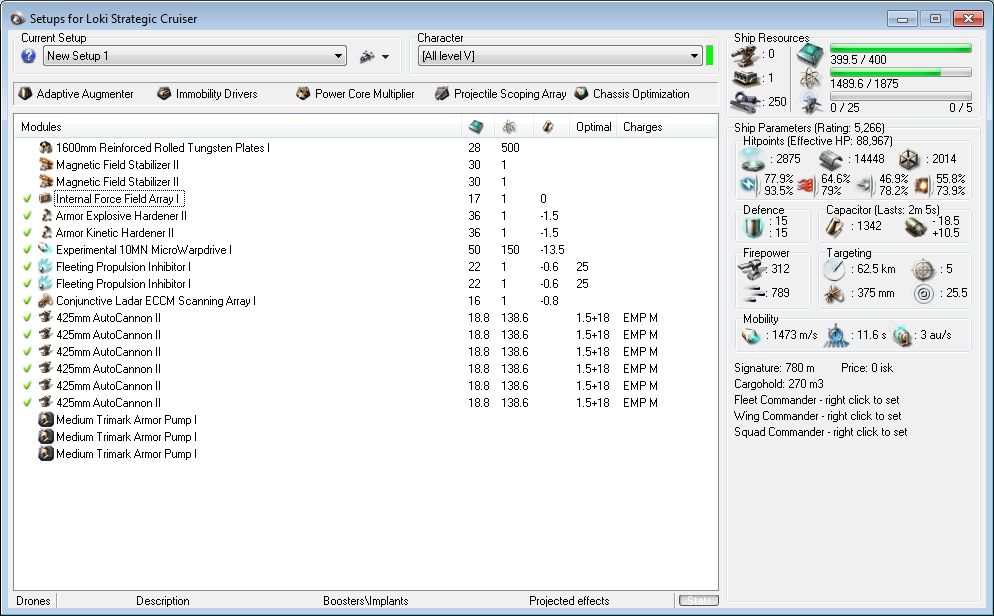Switch to the Drones tab
The image size is (994, 616).
point(33,601)
